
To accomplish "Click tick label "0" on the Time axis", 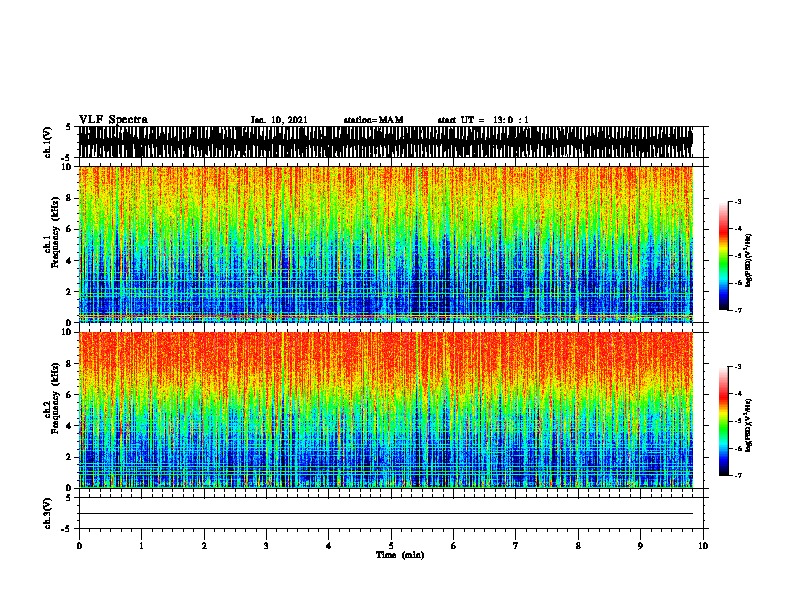I will (79, 546).
